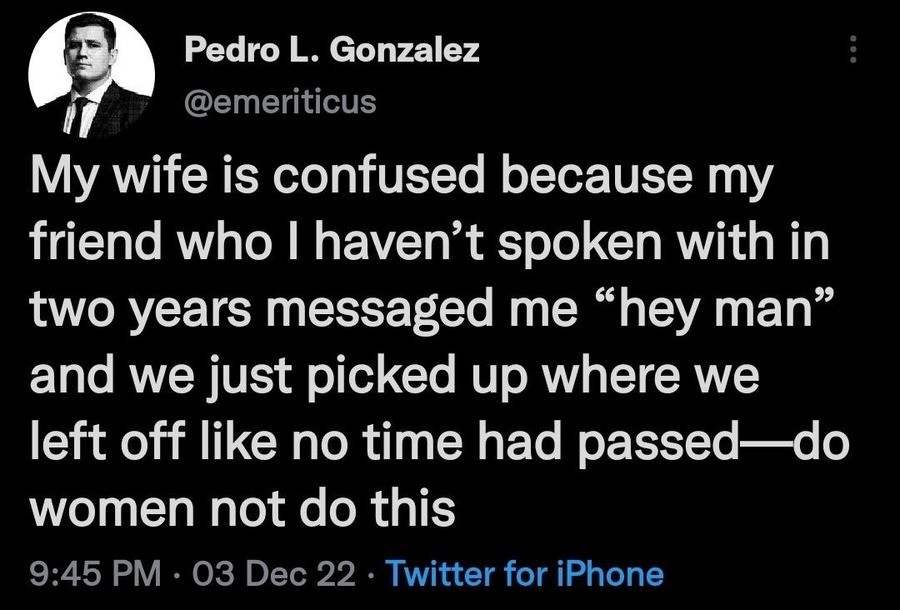Open the Twitter for iPhone source link
Image resolution: width=900 pixels, height=610 pixels.
click(525, 573)
